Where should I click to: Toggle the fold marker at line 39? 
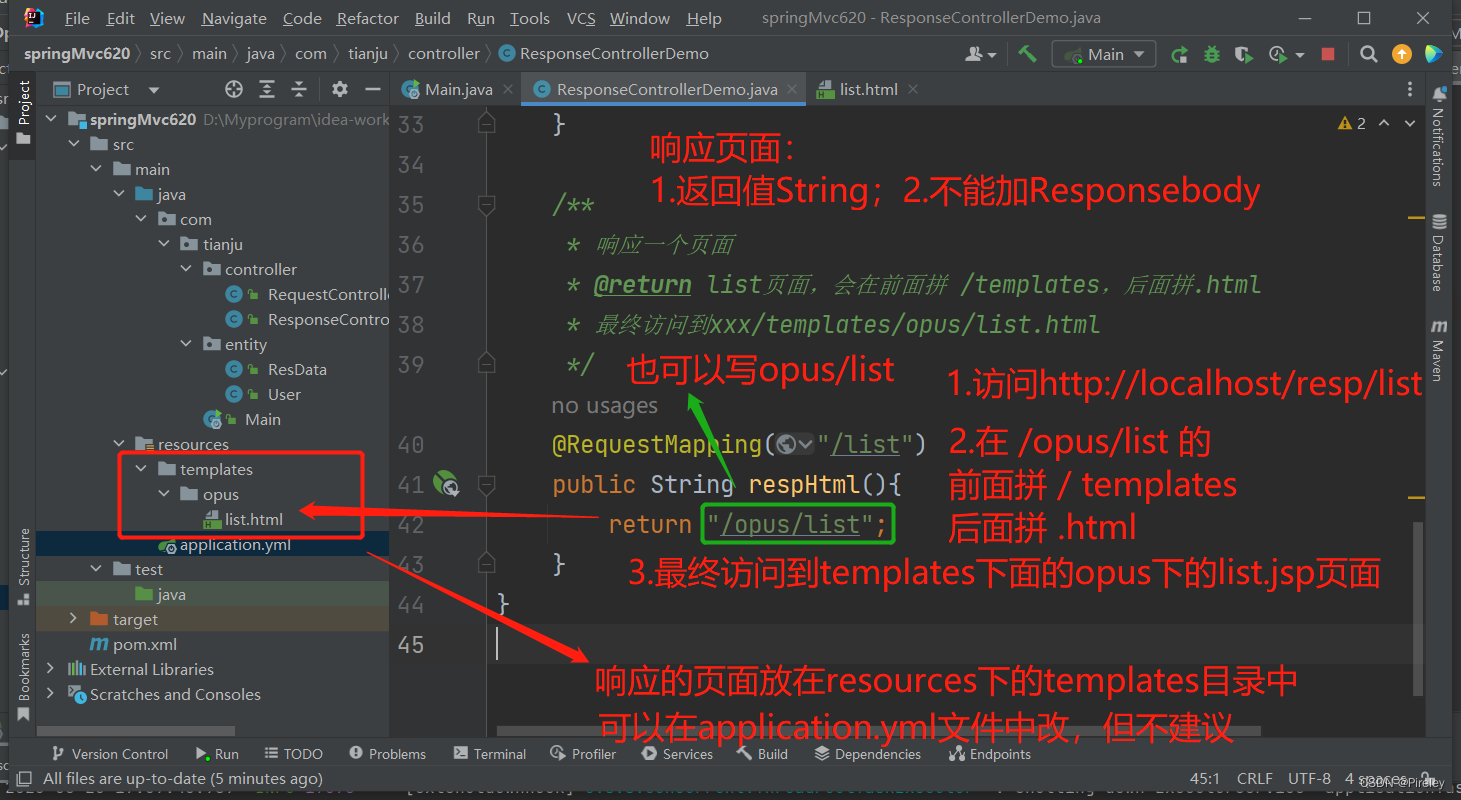pyautogui.click(x=487, y=362)
